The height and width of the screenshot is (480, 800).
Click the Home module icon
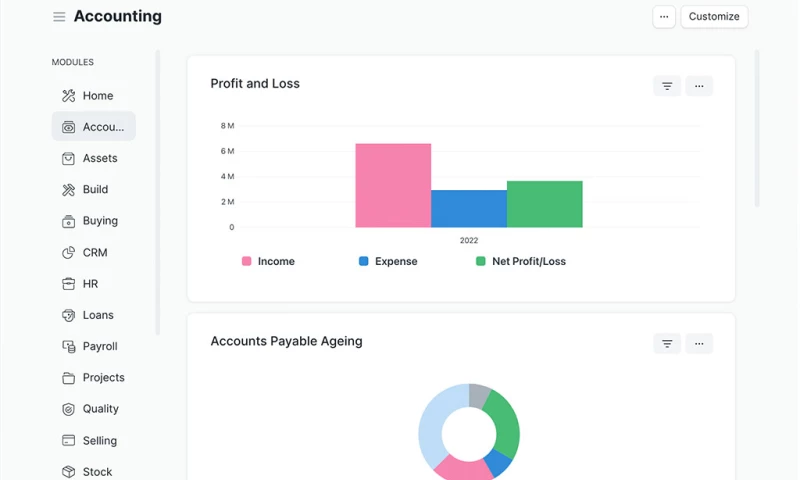click(x=68, y=96)
